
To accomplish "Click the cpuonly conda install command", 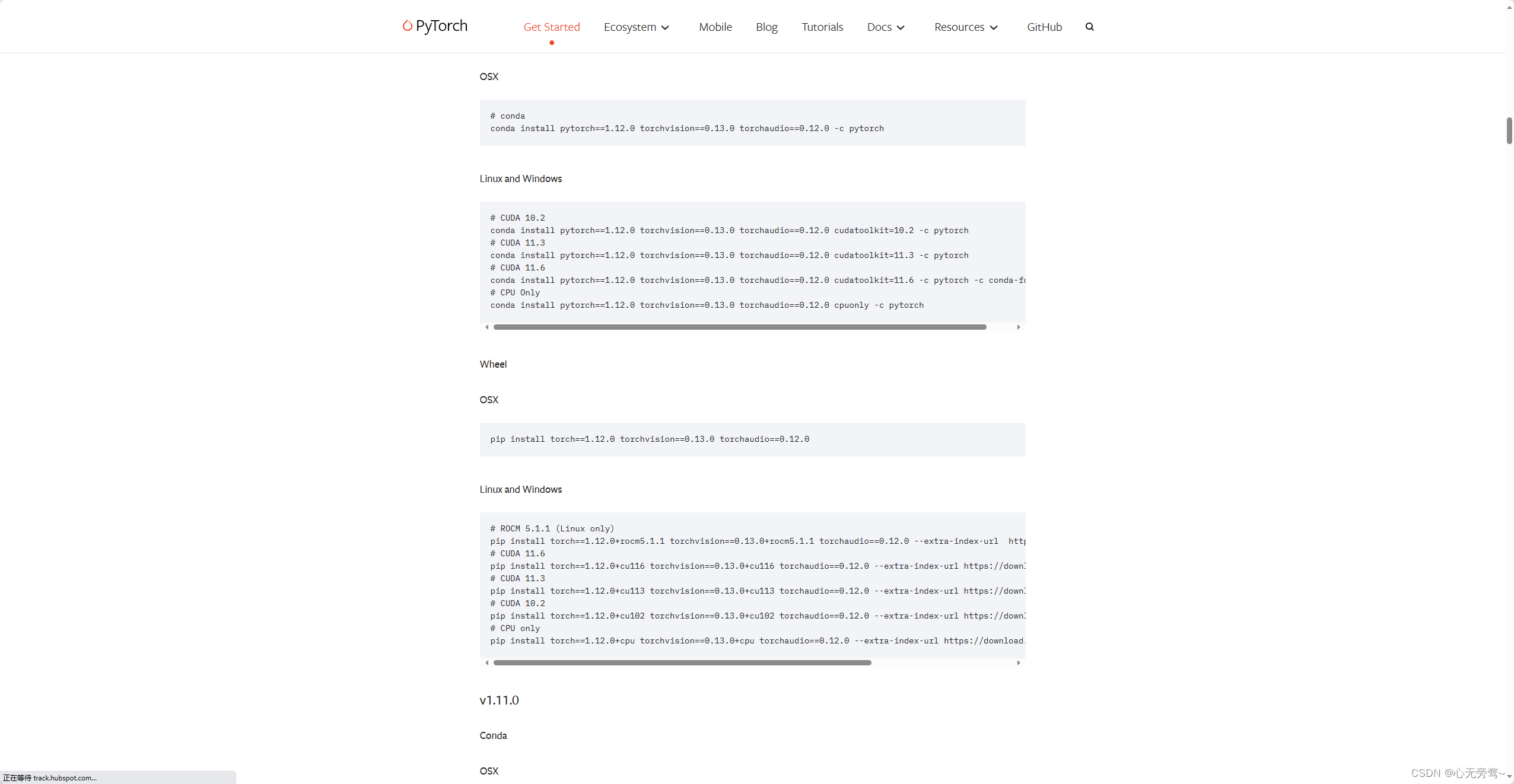I will (707, 305).
